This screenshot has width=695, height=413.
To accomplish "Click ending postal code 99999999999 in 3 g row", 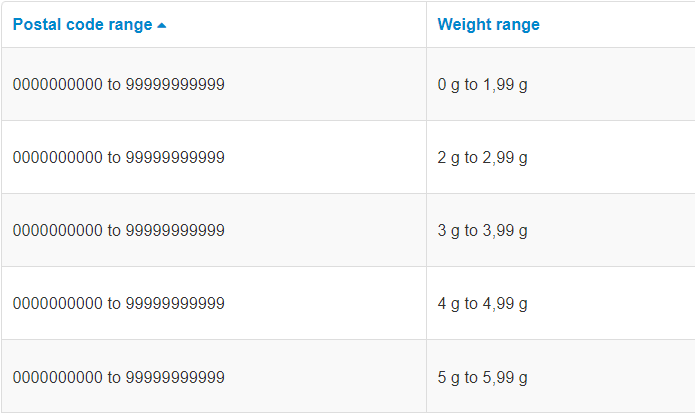I will (x=175, y=231).
